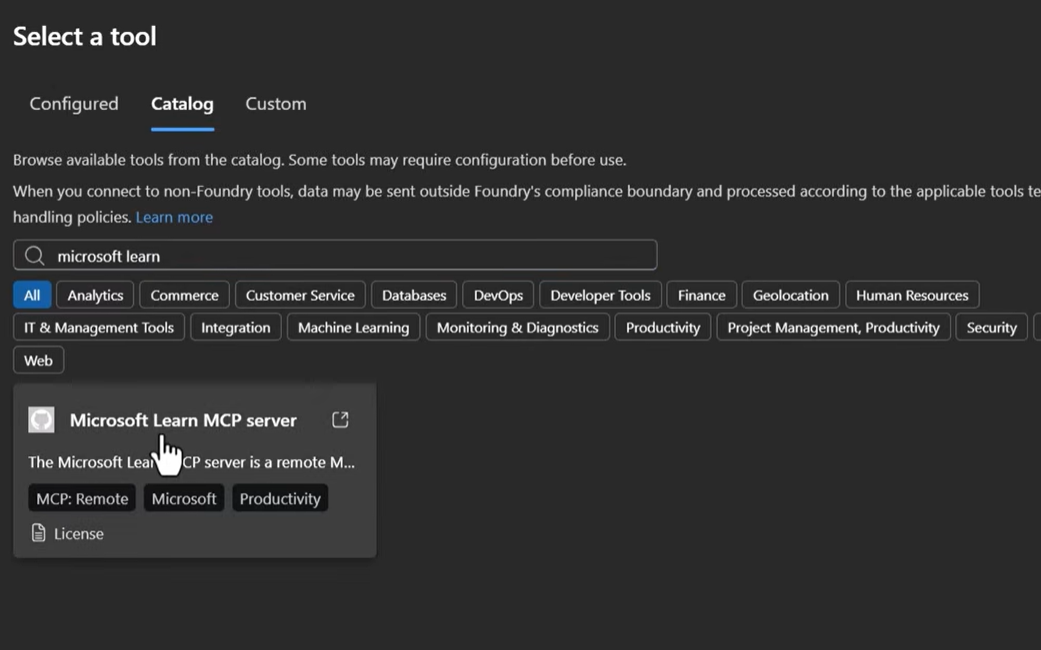Click the MCP: Remote tag
Screen dimensions: 1041x650
[x=82, y=499]
